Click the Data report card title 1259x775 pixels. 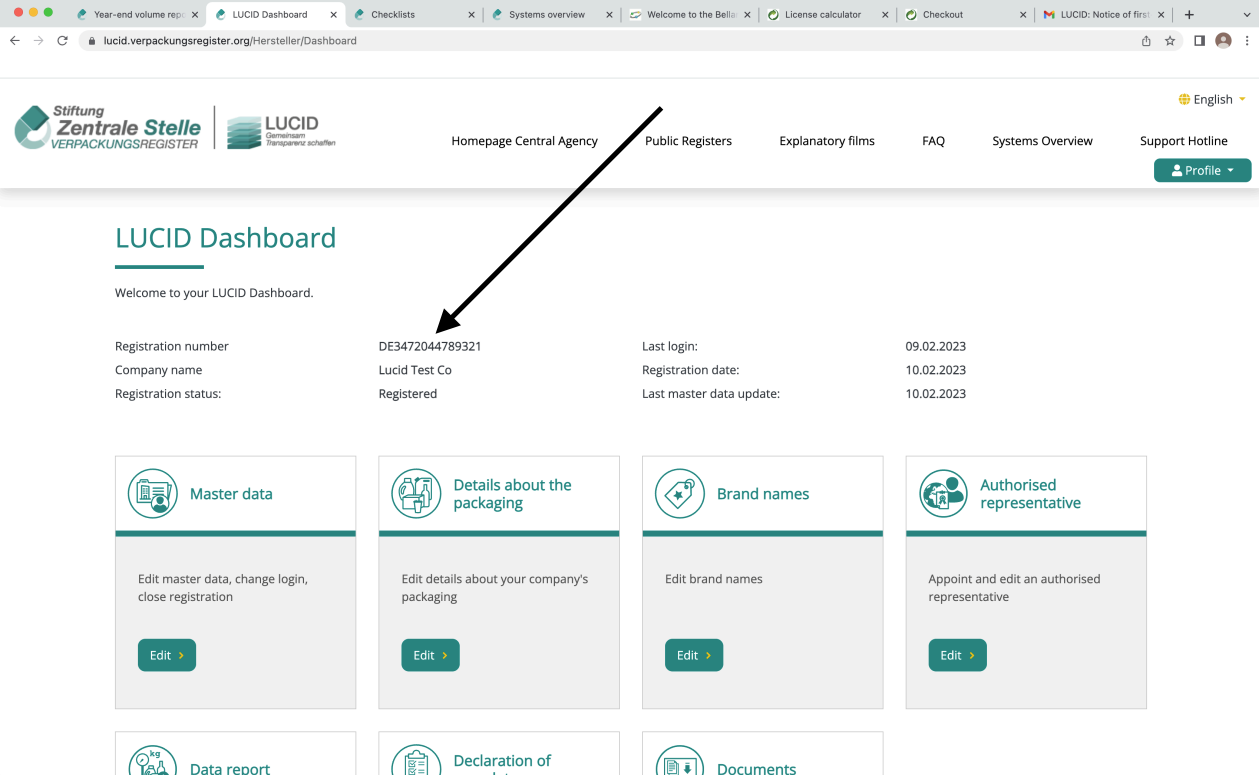pos(230,768)
